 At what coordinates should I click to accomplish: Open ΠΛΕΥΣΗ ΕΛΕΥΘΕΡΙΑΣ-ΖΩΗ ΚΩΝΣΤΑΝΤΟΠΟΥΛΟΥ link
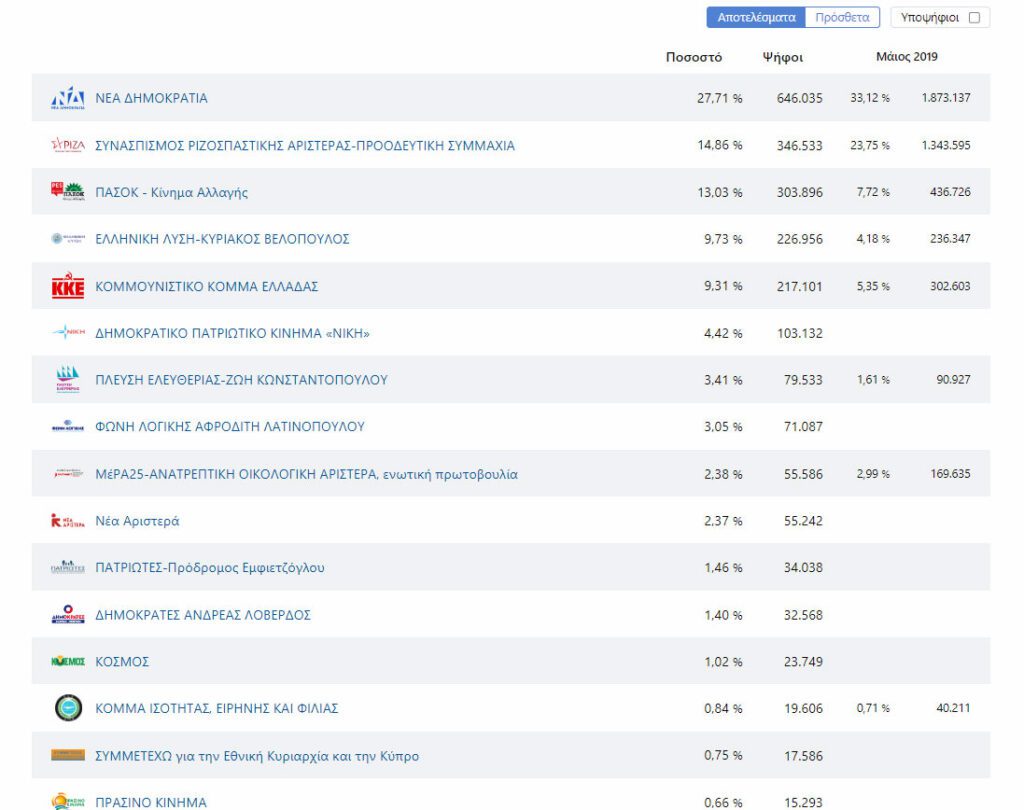[242, 380]
